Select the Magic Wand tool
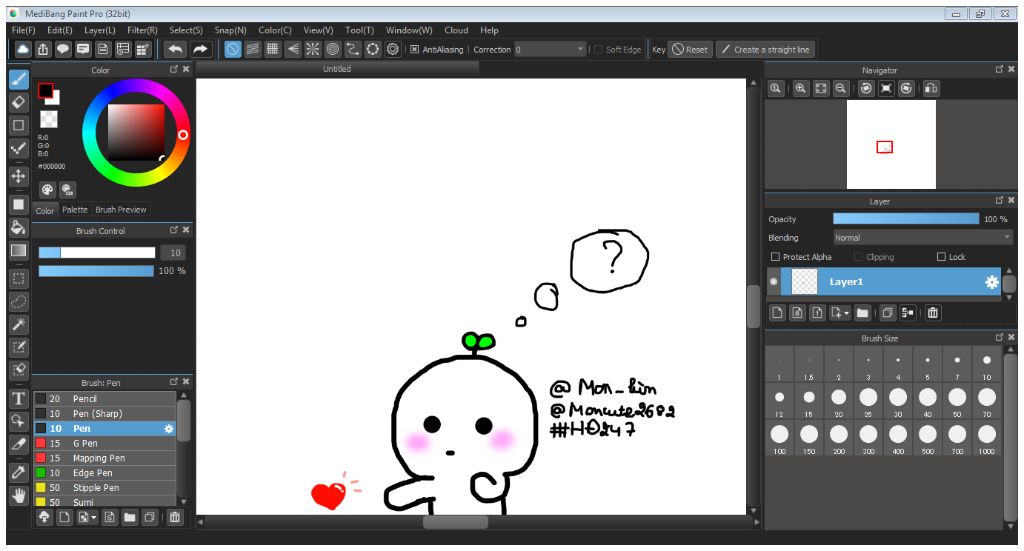Image resolution: width=1024 pixels, height=551 pixels. point(18,324)
